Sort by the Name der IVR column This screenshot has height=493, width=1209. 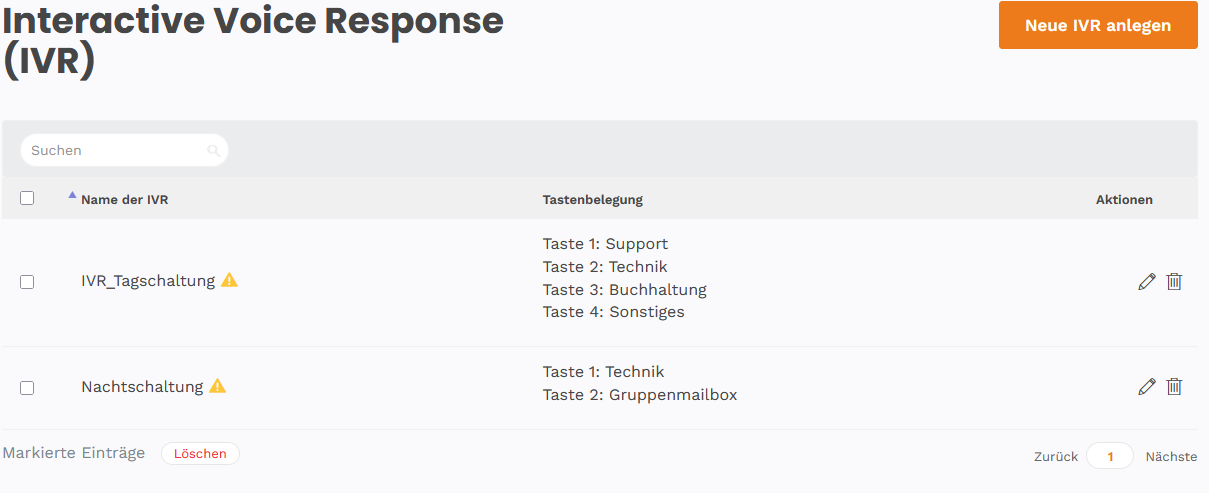[124, 200]
